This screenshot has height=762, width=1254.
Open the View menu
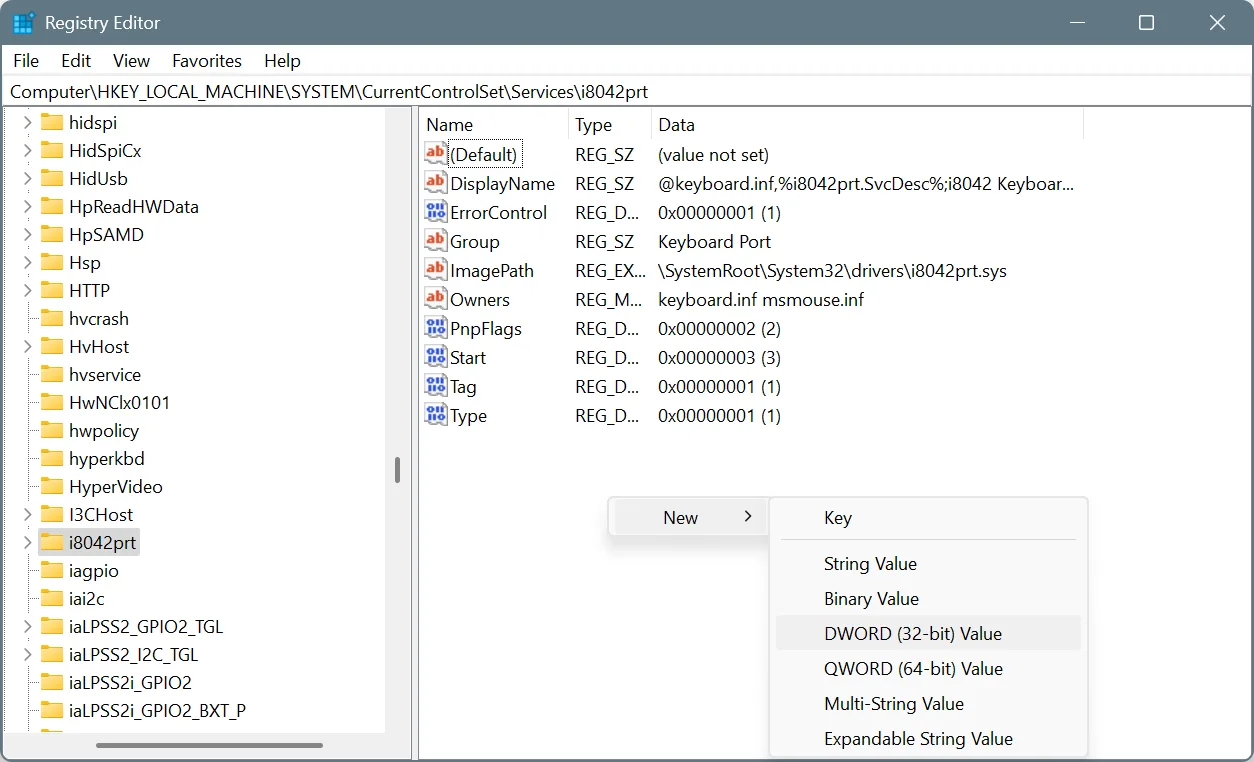131,61
